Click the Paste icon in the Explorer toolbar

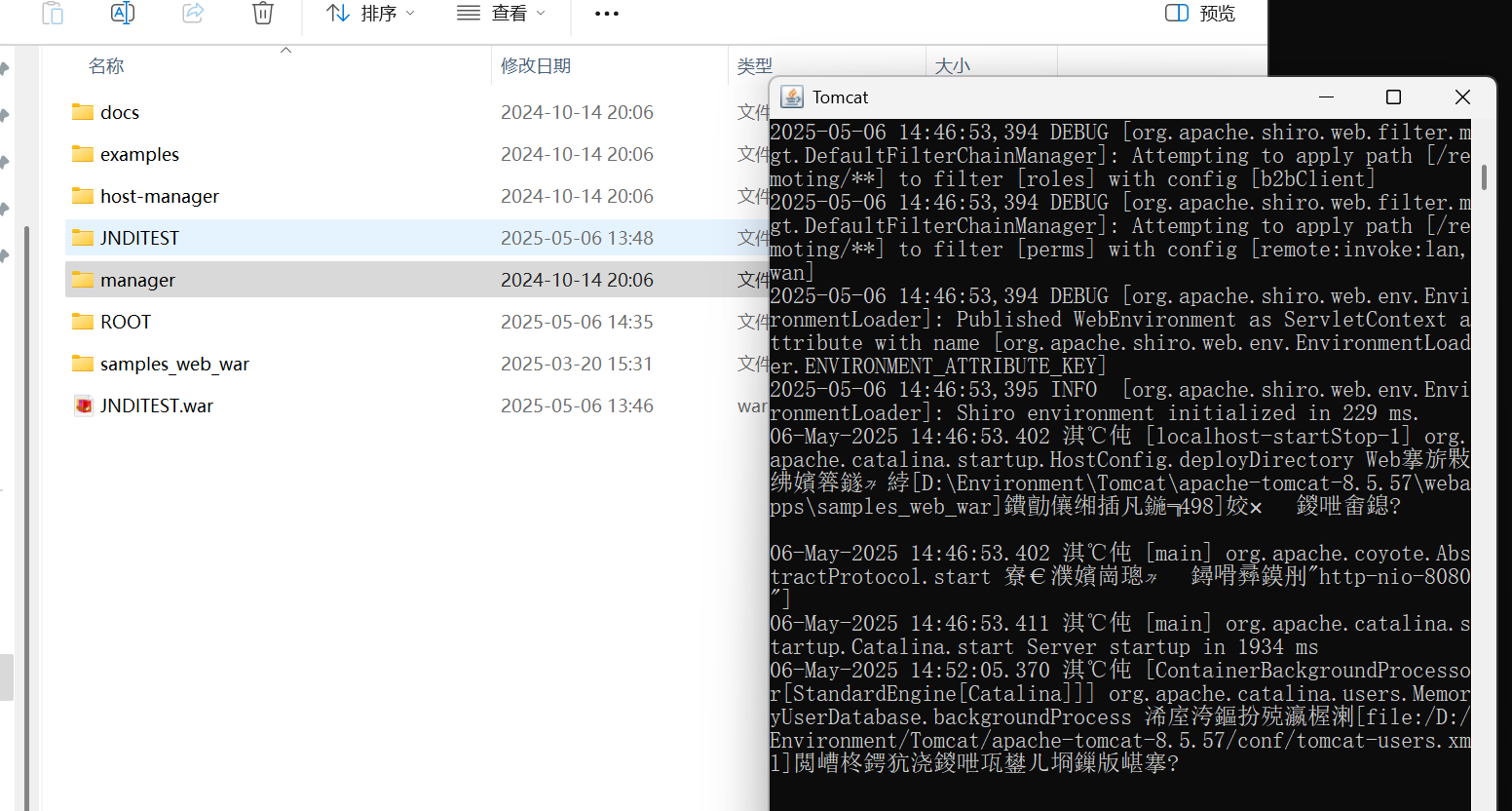tap(53, 13)
